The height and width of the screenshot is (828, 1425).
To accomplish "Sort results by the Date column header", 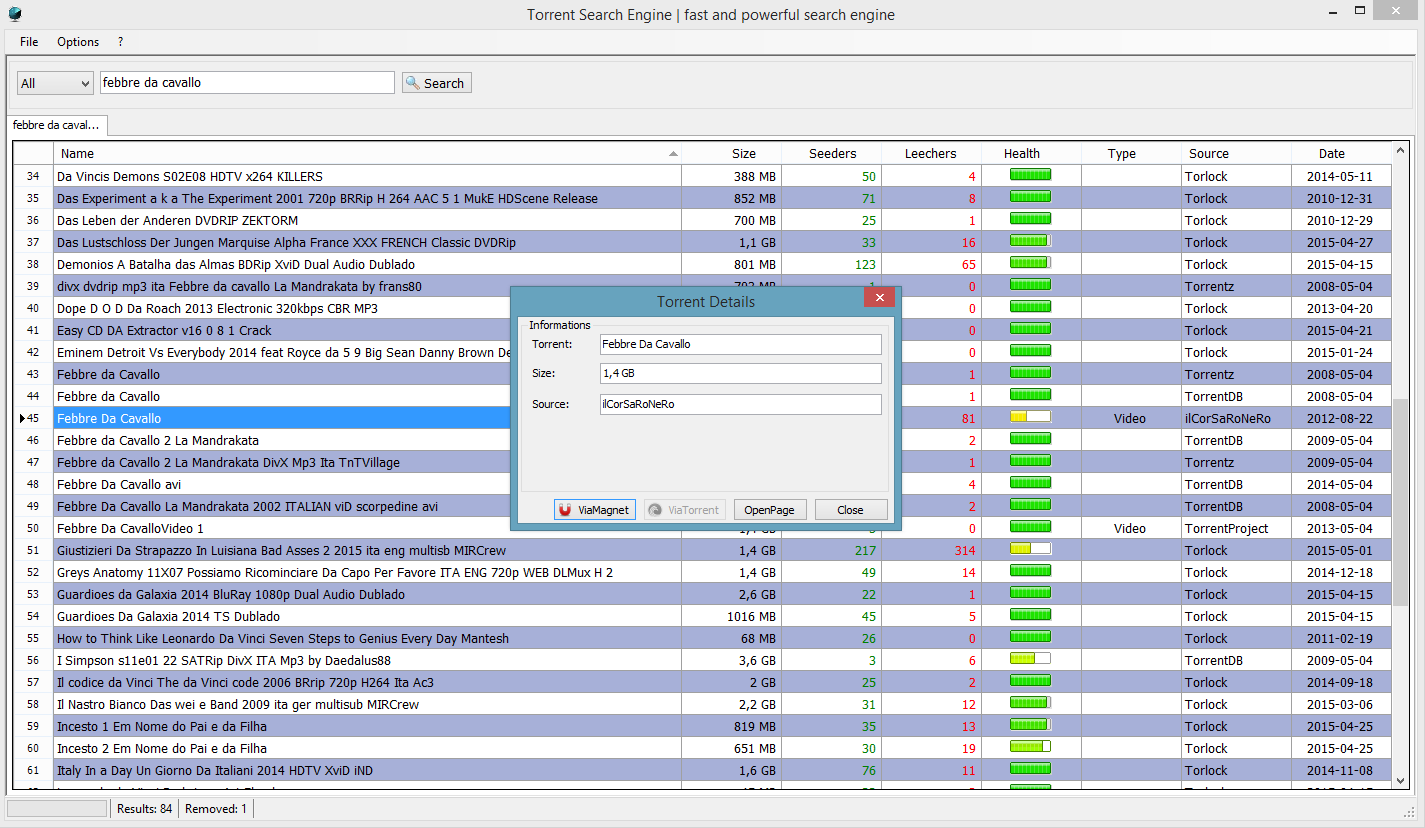I will [1331, 154].
